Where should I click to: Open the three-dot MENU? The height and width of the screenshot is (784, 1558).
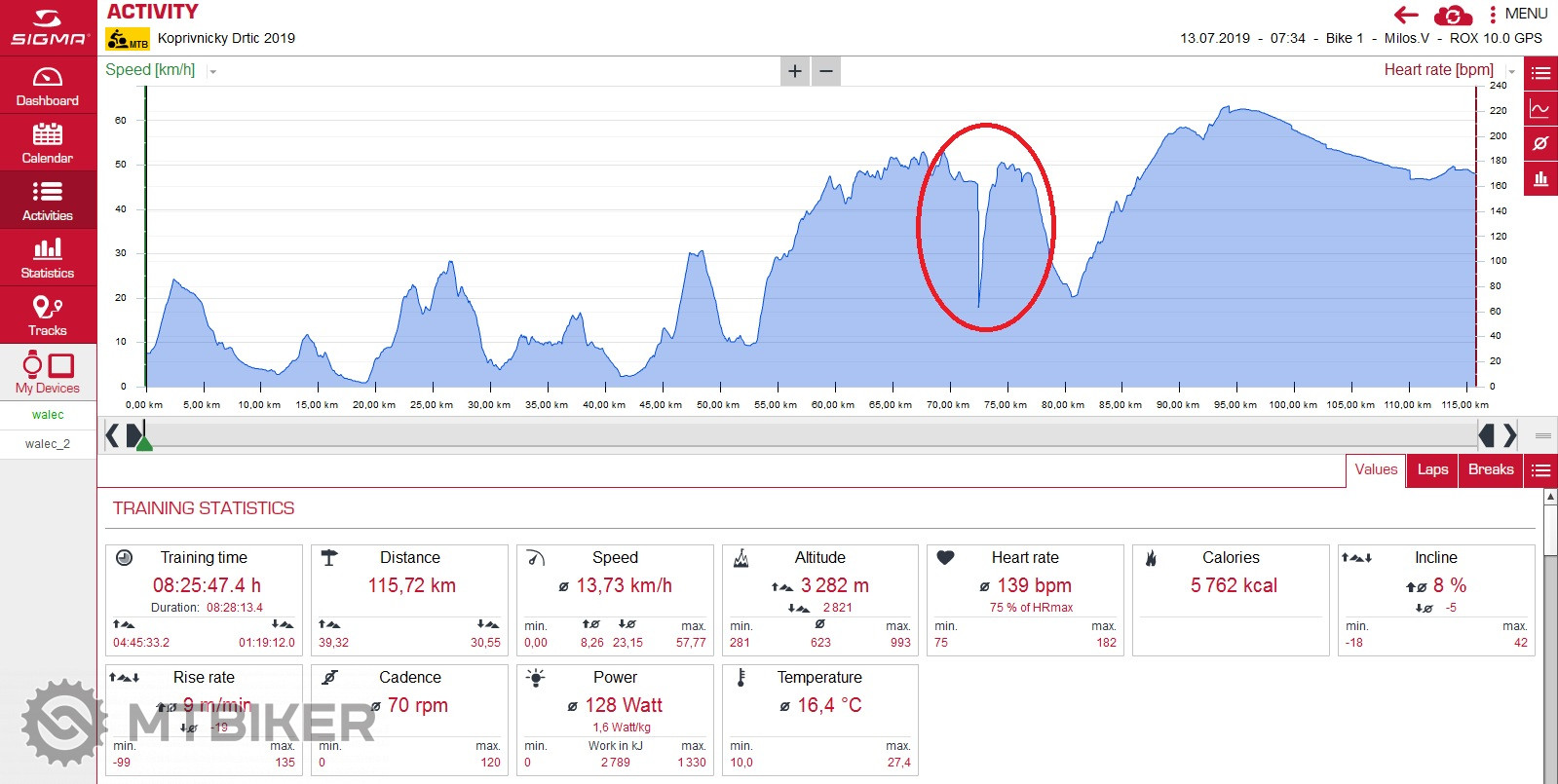(x=1518, y=14)
